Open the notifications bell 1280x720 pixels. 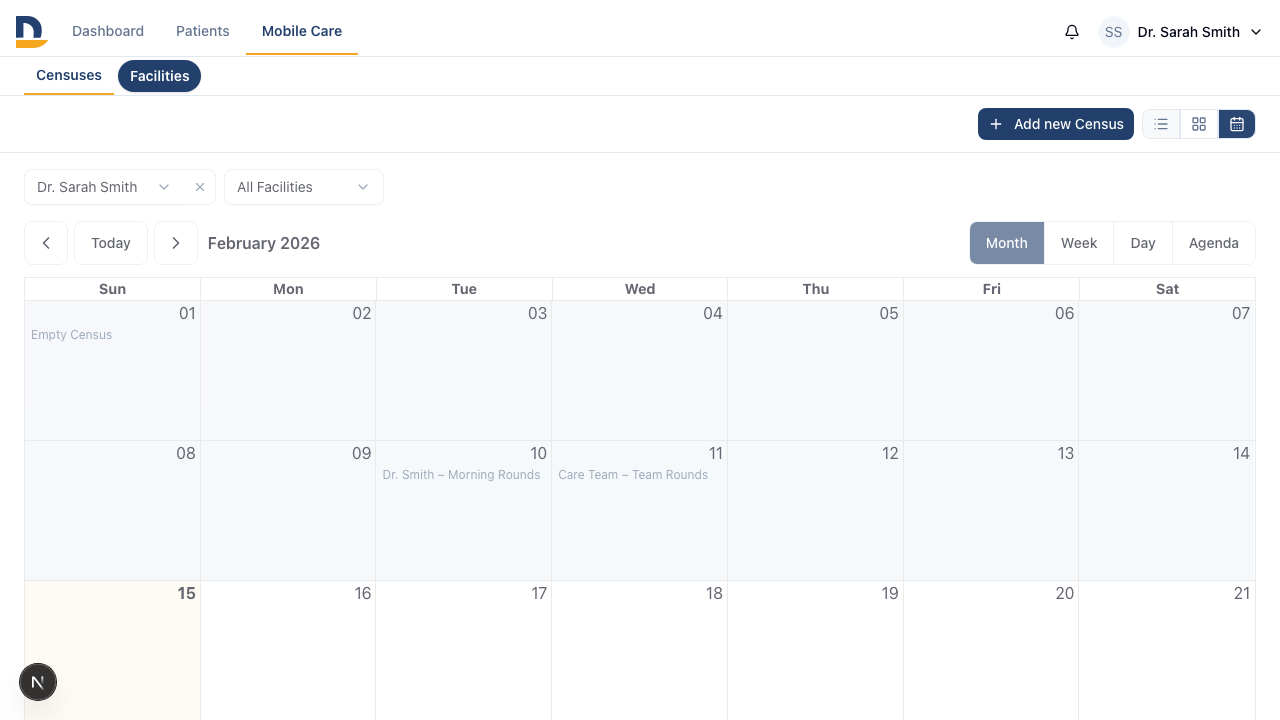(1072, 32)
